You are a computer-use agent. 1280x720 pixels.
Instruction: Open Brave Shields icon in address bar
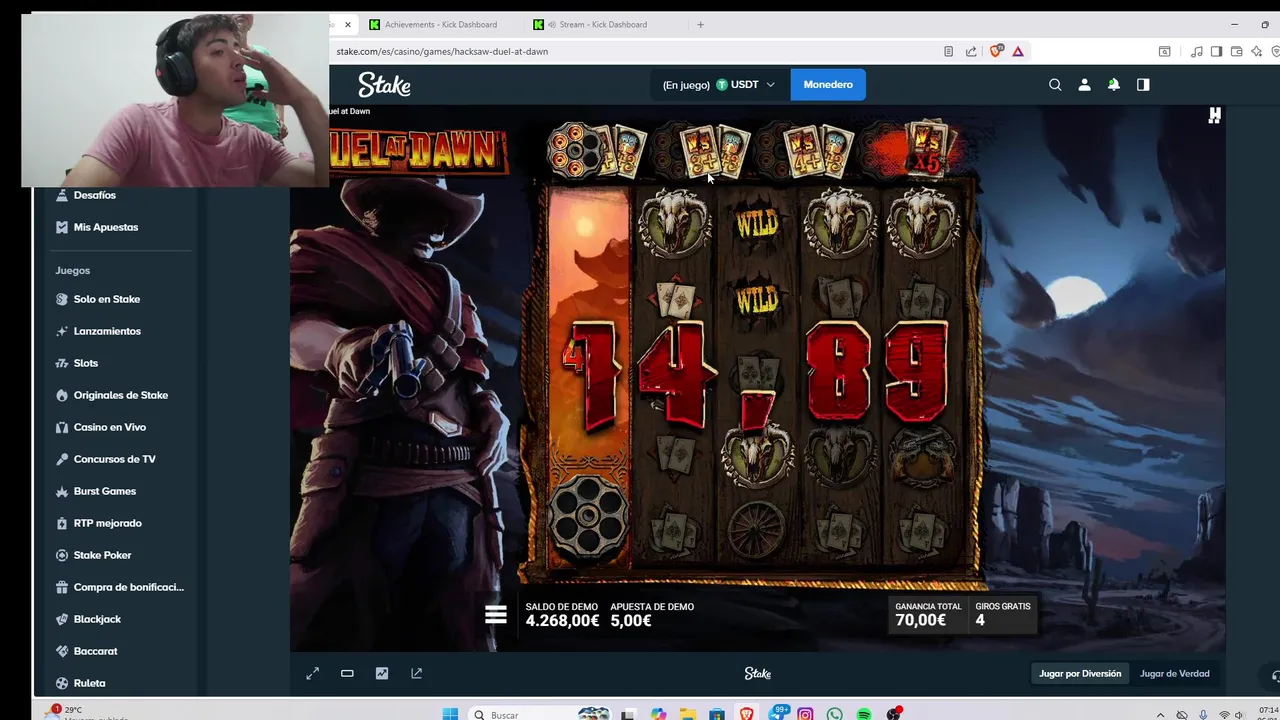(x=996, y=51)
